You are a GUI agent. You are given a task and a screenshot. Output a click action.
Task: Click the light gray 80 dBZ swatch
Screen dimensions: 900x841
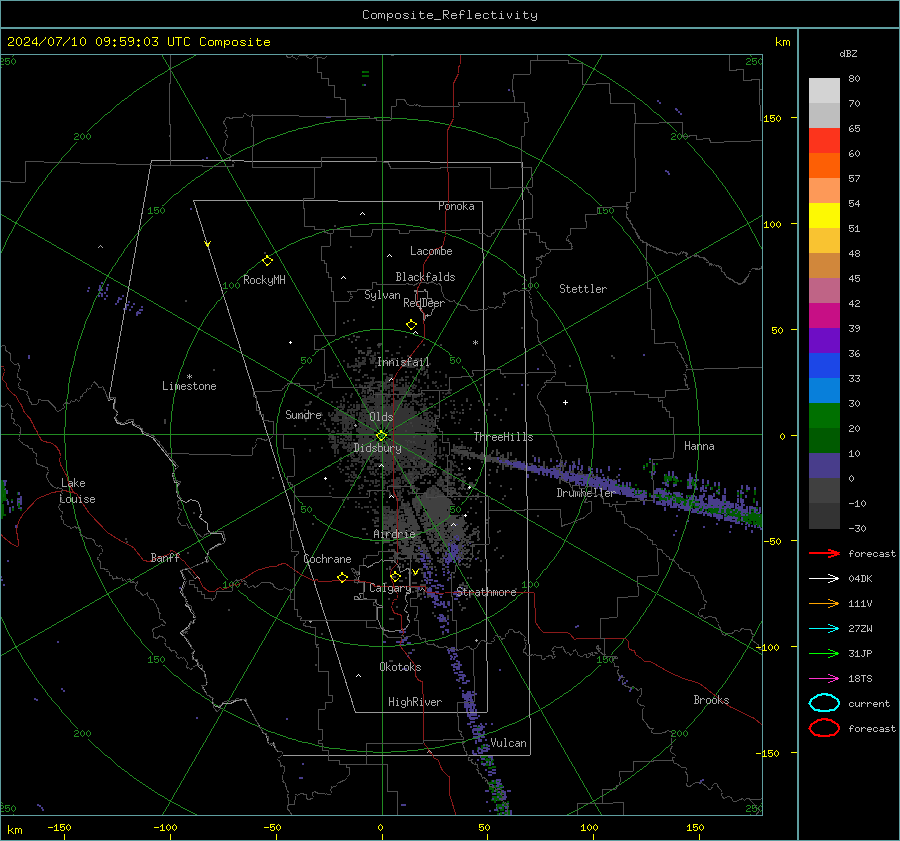(x=824, y=91)
